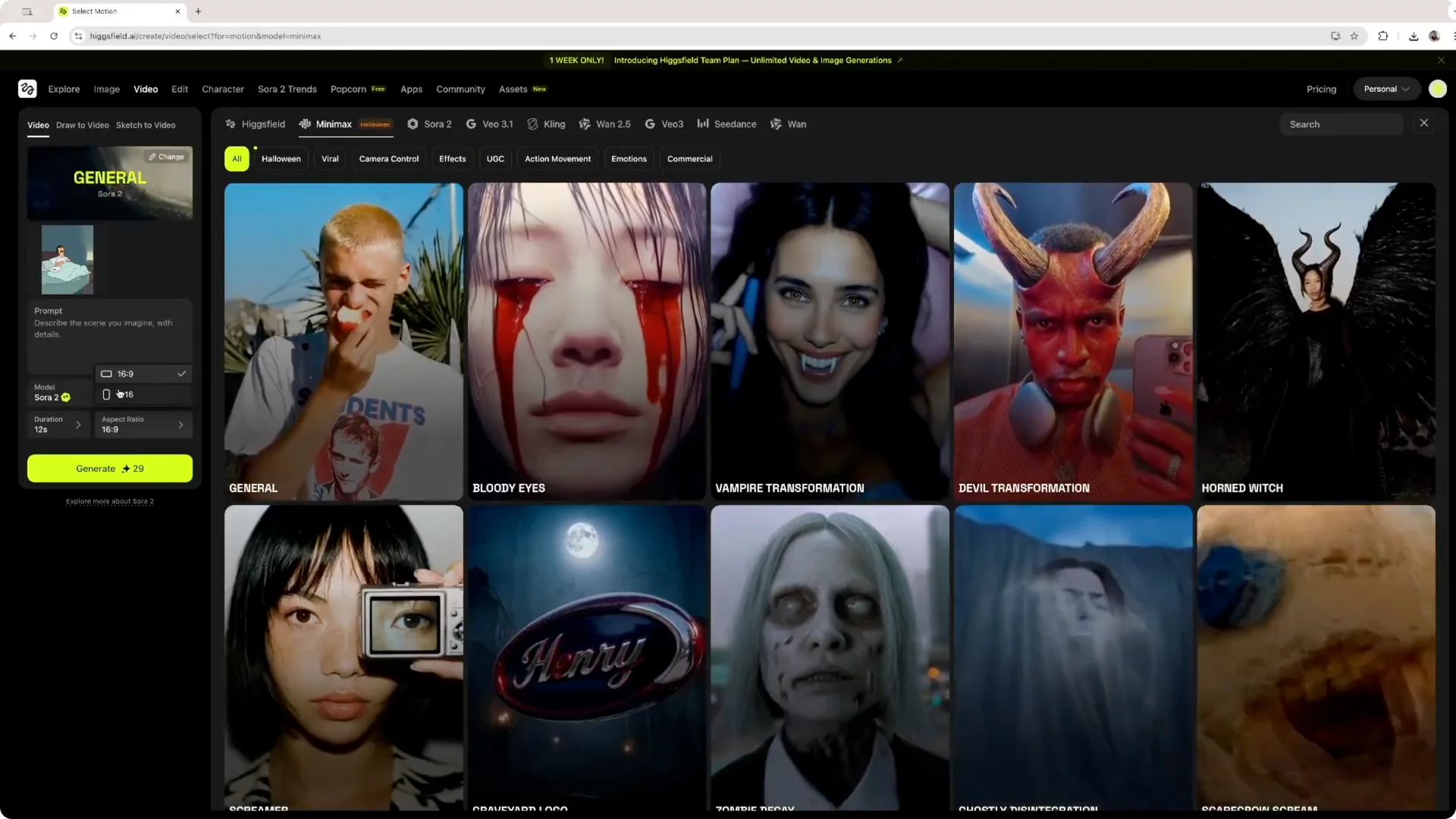This screenshot has height=819, width=1456.
Task: Open the Aspect Ratio selector
Action: [143, 425]
